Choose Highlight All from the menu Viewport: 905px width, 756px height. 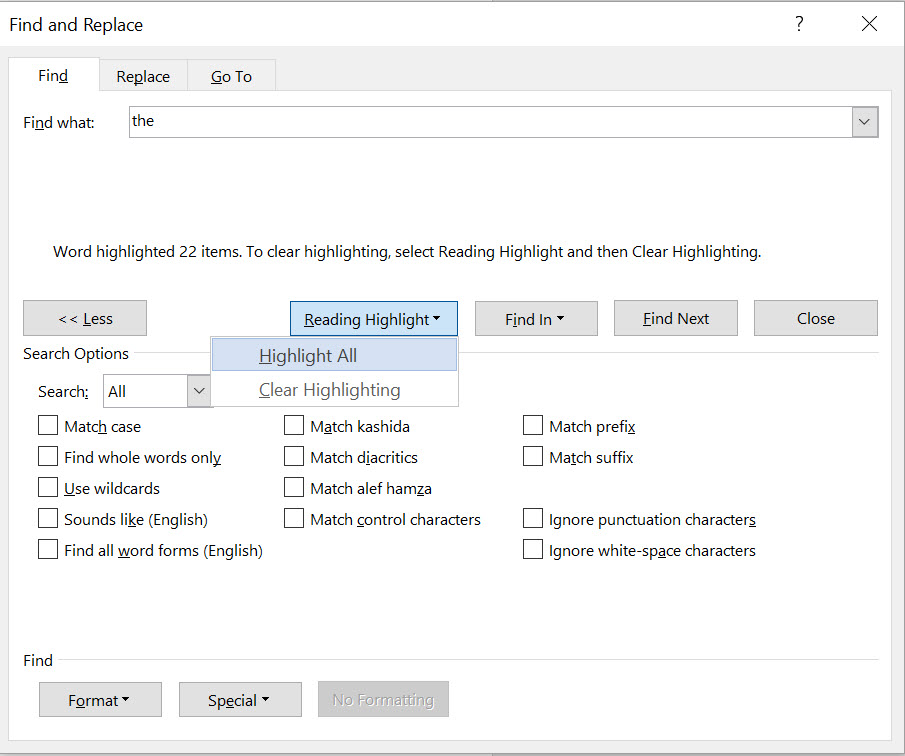[x=334, y=355]
